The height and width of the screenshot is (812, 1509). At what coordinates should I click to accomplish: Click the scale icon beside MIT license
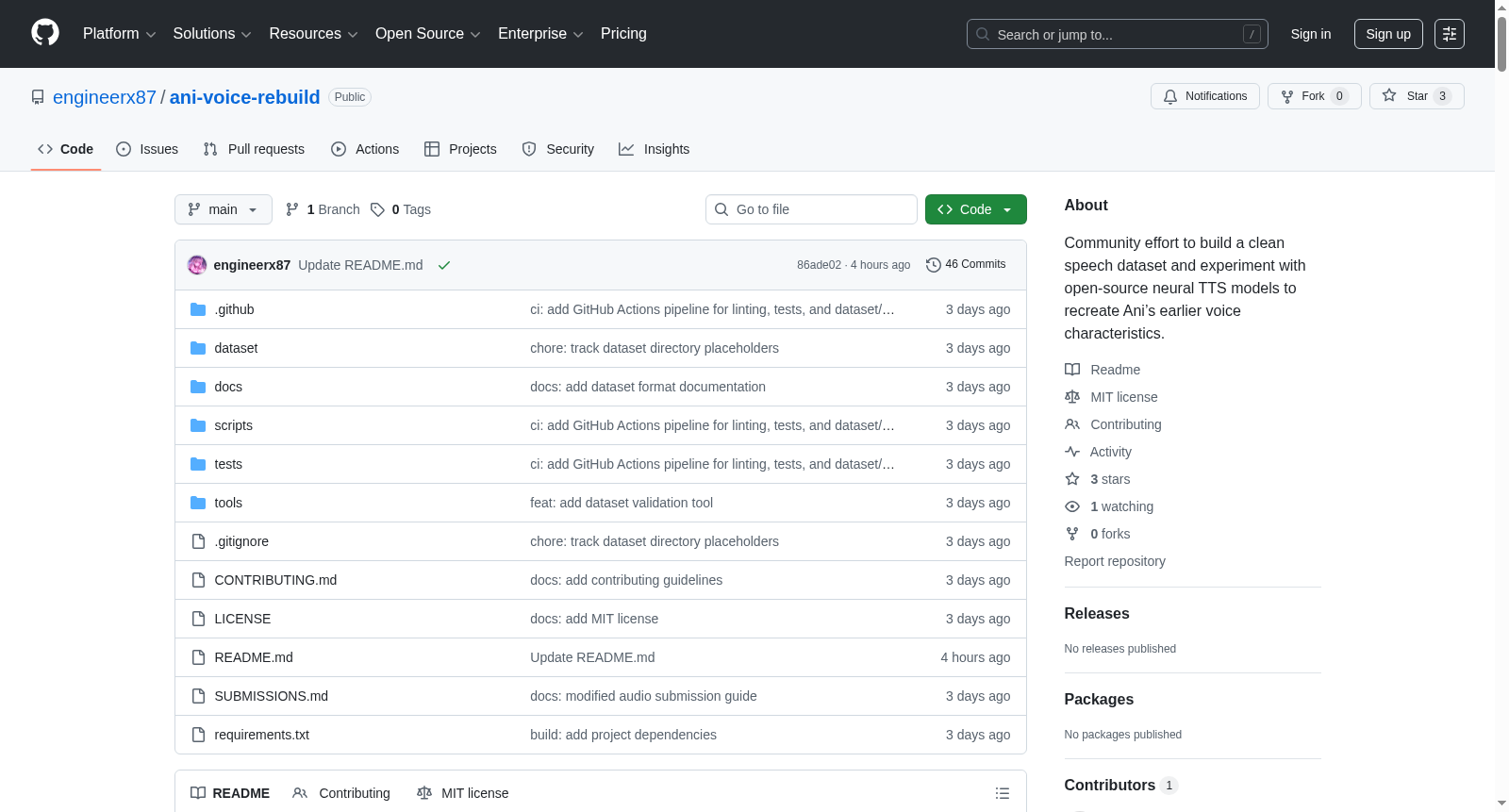tap(1072, 397)
